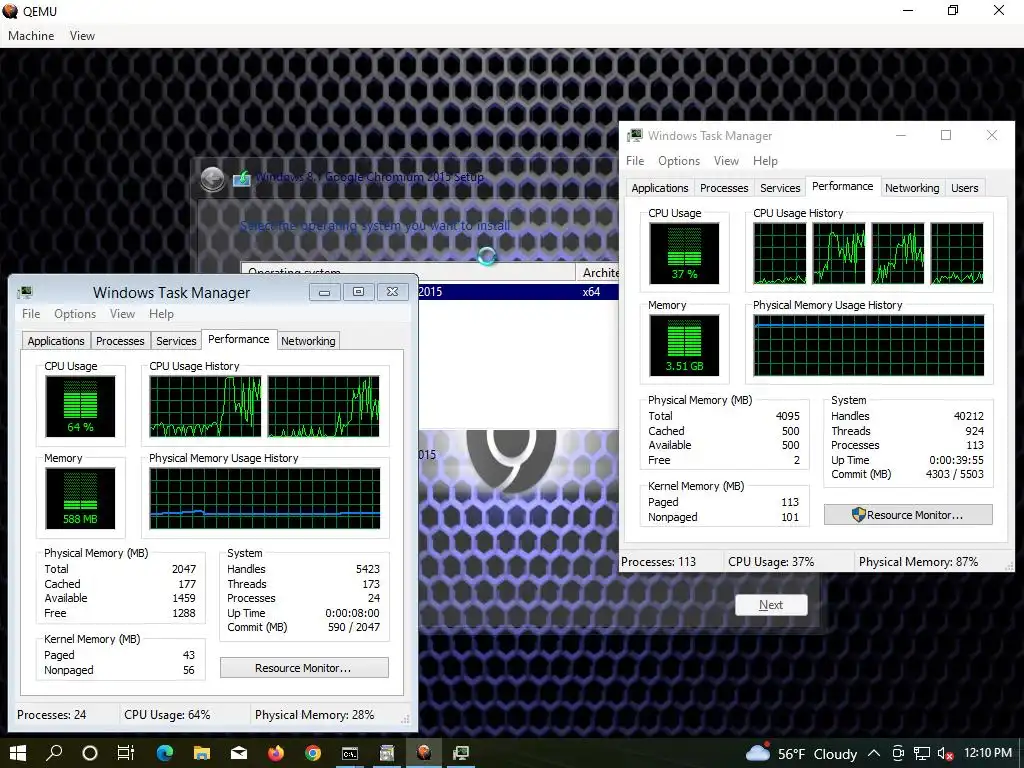Launch Google Chrome from taskbar
Viewport: 1024px width, 768px height.
click(x=313, y=753)
